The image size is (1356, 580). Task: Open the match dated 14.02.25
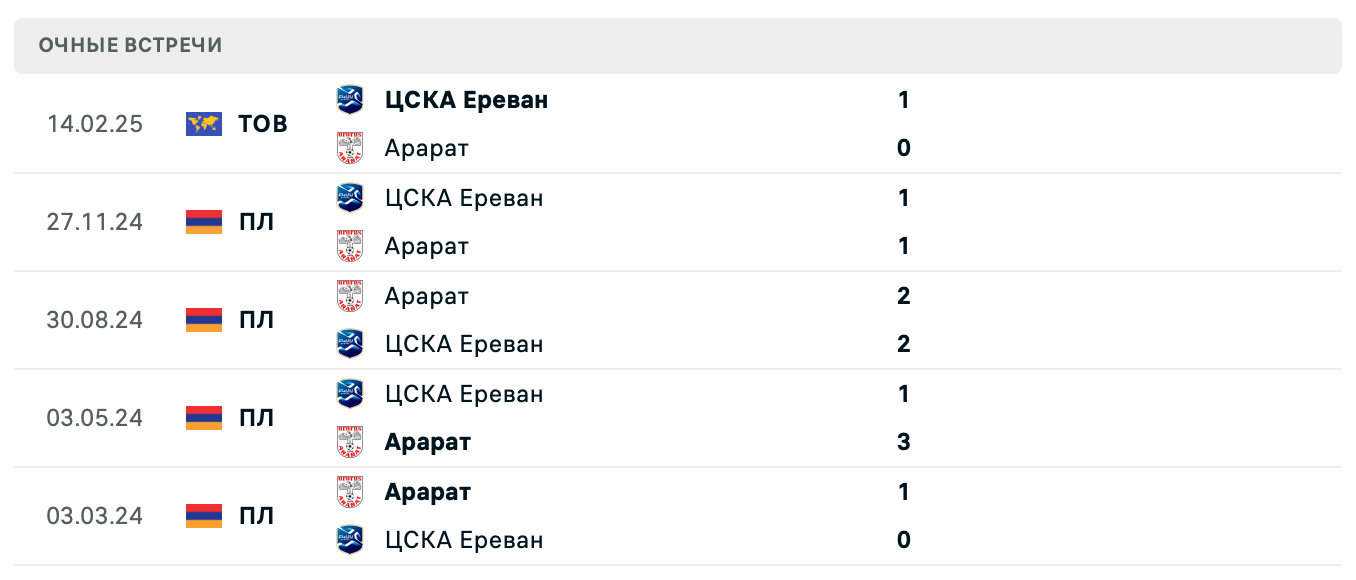94,124
